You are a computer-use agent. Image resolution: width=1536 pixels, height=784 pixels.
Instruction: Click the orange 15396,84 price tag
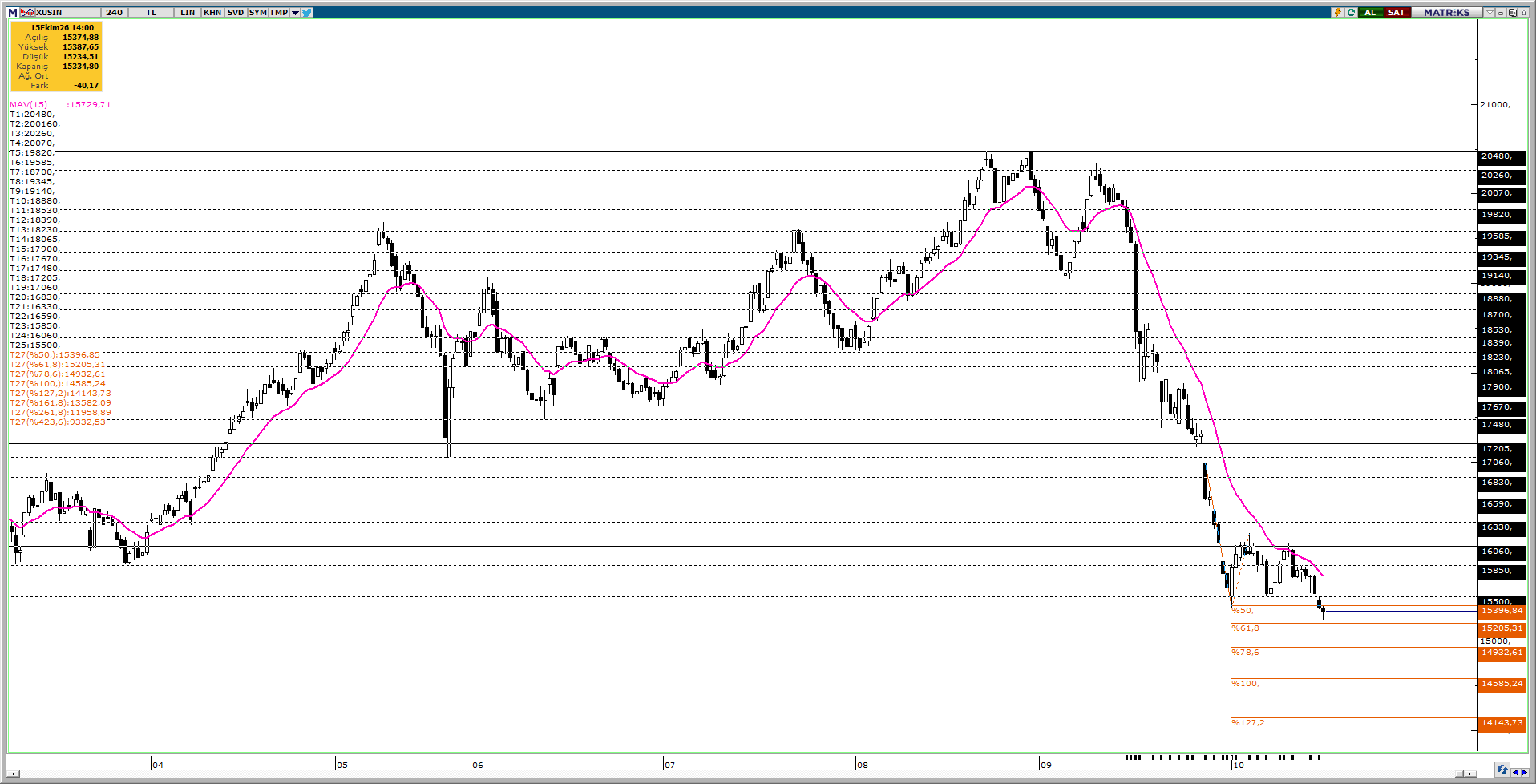click(1502, 611)
